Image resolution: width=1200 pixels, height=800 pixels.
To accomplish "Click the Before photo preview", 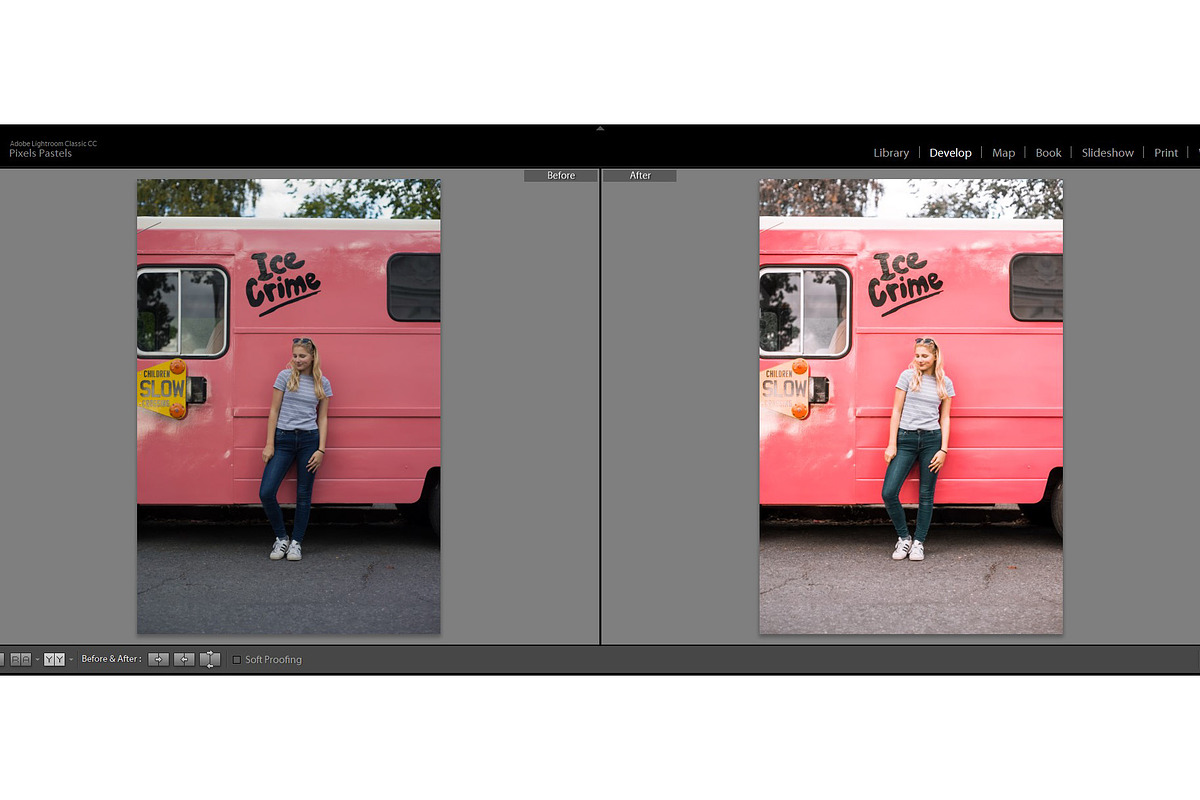I will [289, 406].
